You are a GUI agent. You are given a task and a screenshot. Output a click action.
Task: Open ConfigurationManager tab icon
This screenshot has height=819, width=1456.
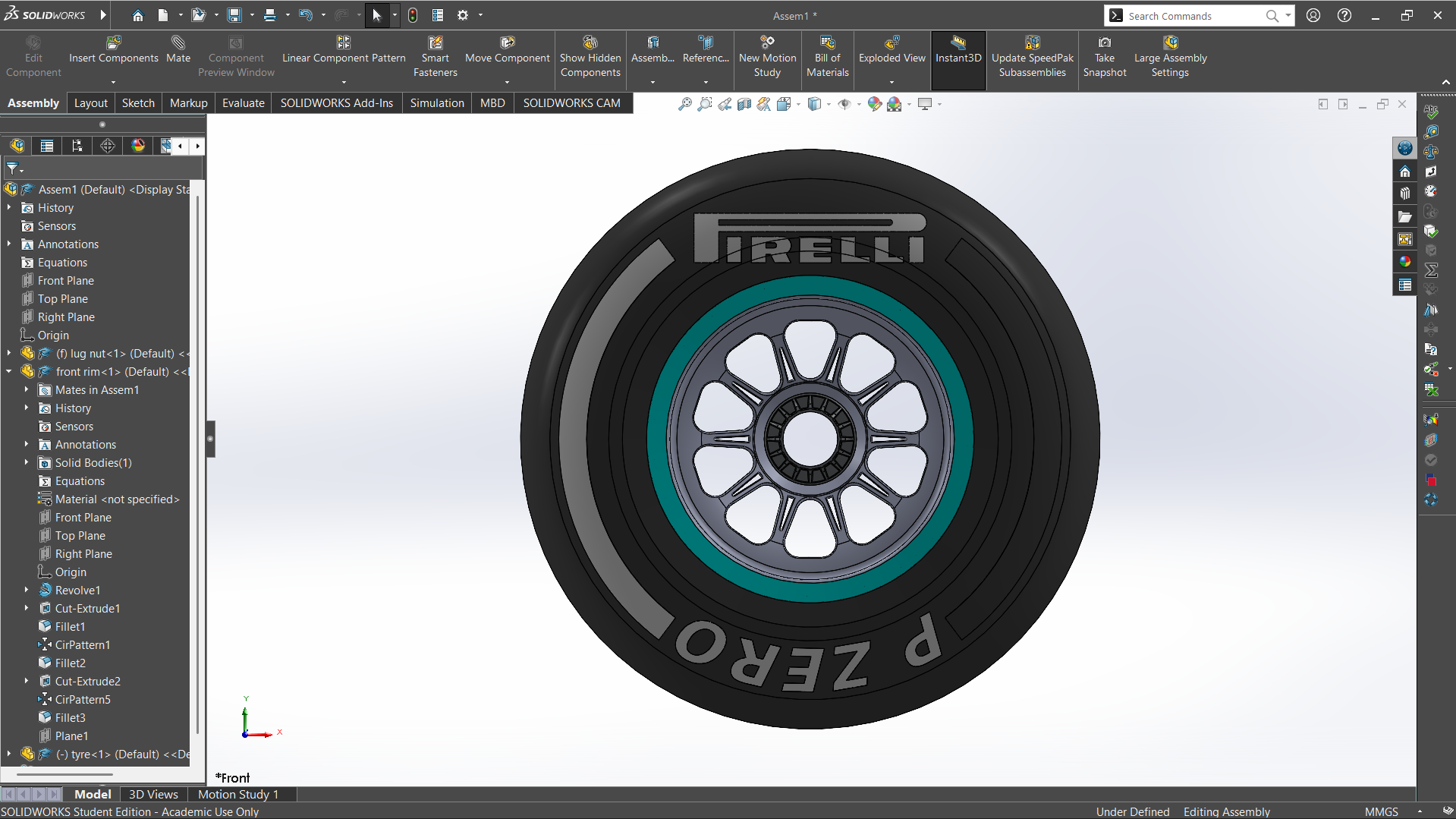coord(77,146)
